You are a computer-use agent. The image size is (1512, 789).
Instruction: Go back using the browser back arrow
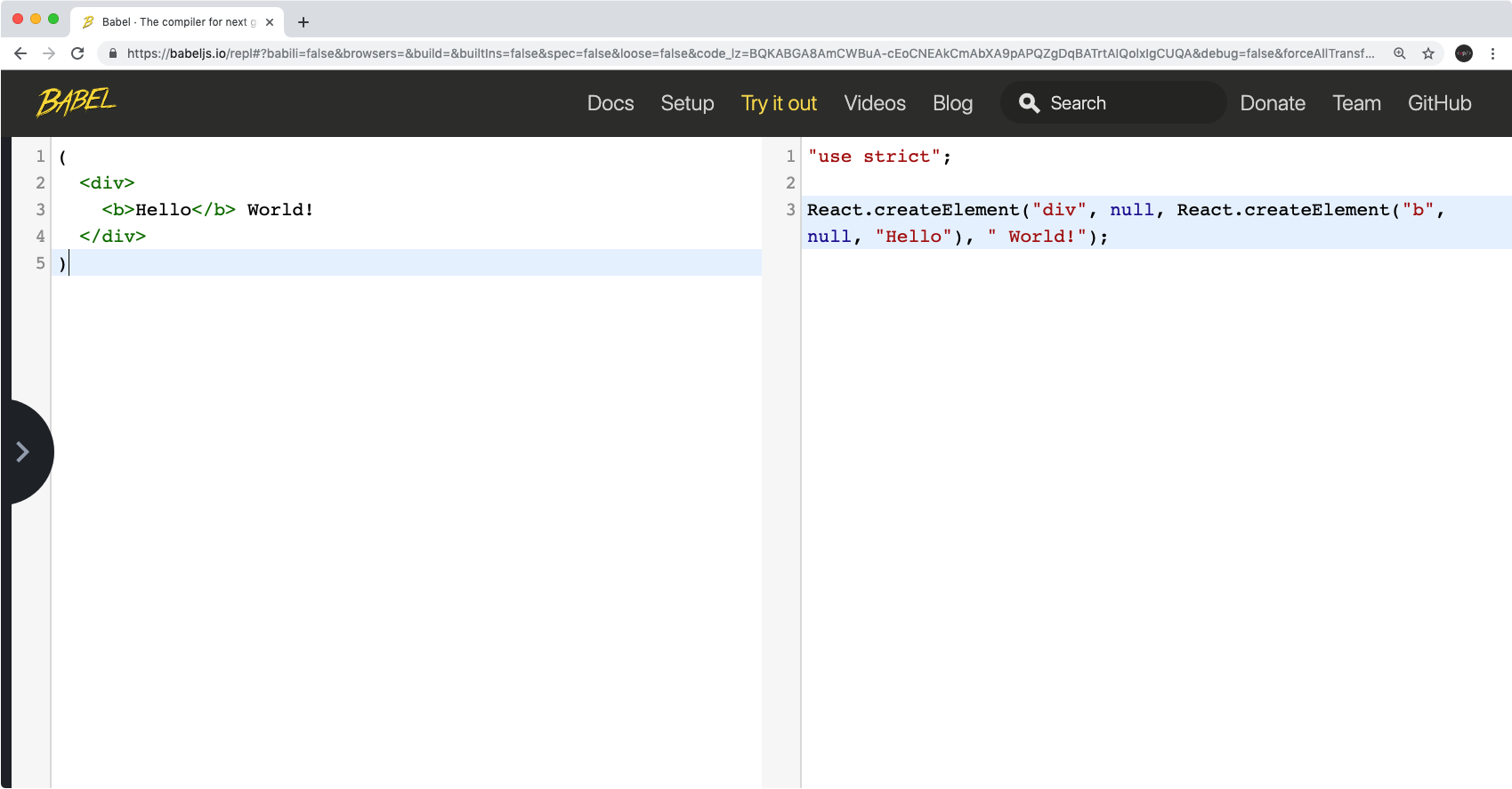20,53
